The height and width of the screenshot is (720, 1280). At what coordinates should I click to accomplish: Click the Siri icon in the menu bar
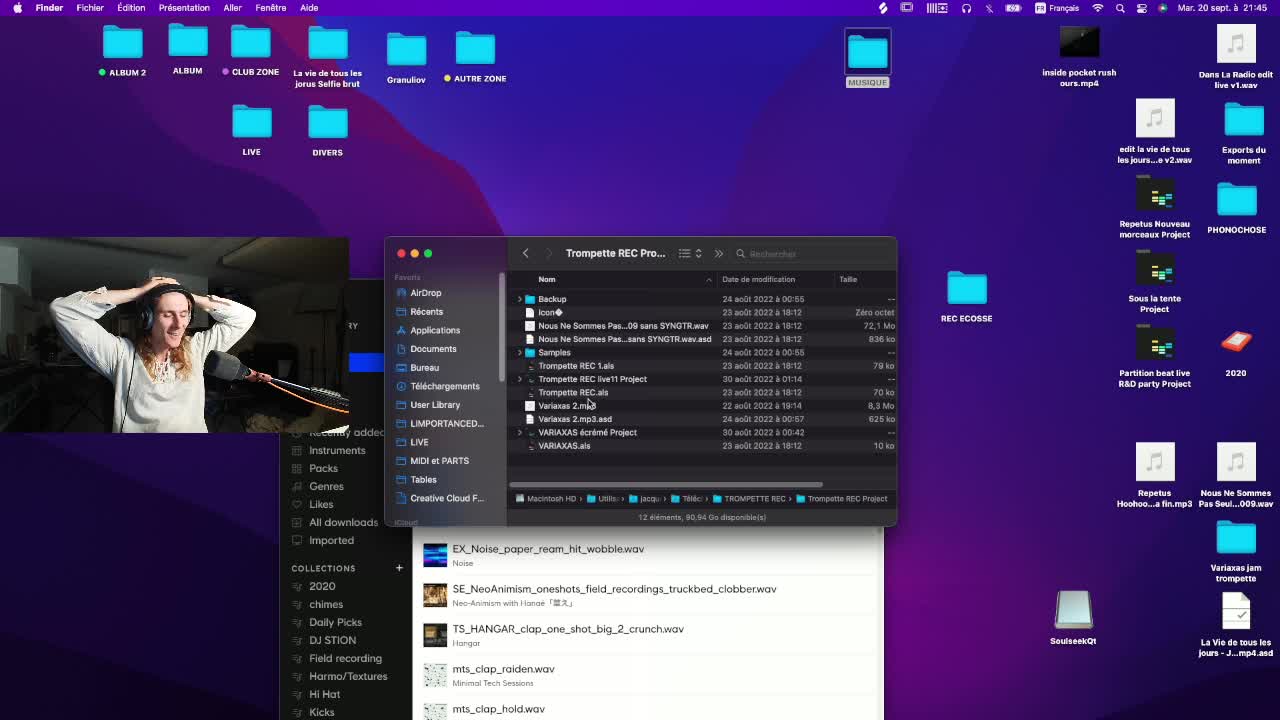tap(1162, 8)
